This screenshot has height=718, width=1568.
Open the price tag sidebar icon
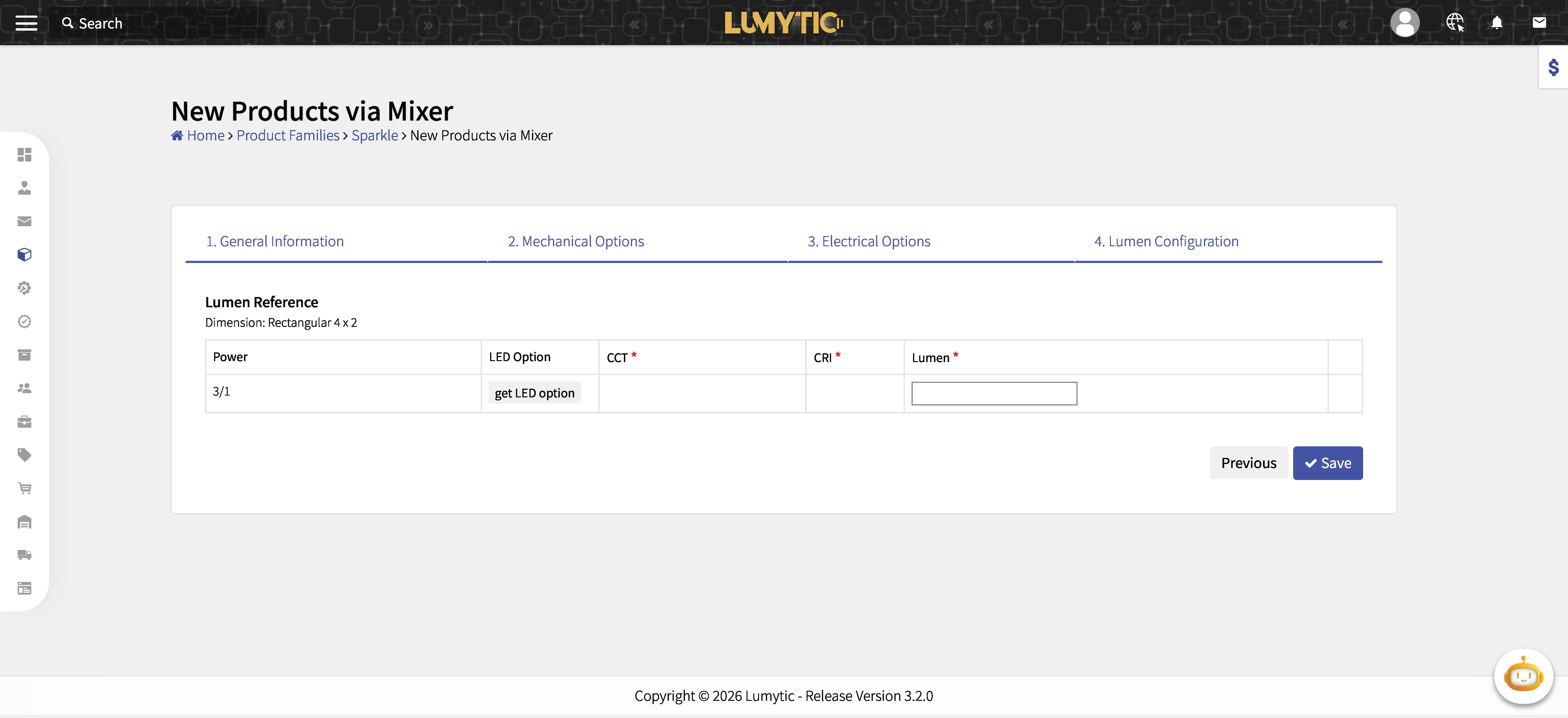tap(24, 455)
